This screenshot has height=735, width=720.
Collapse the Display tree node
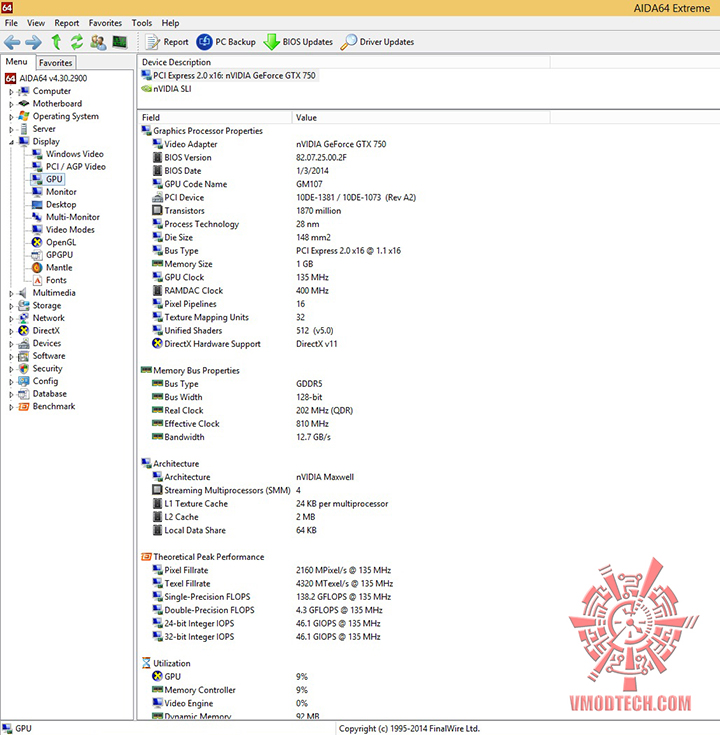[11, 142]
